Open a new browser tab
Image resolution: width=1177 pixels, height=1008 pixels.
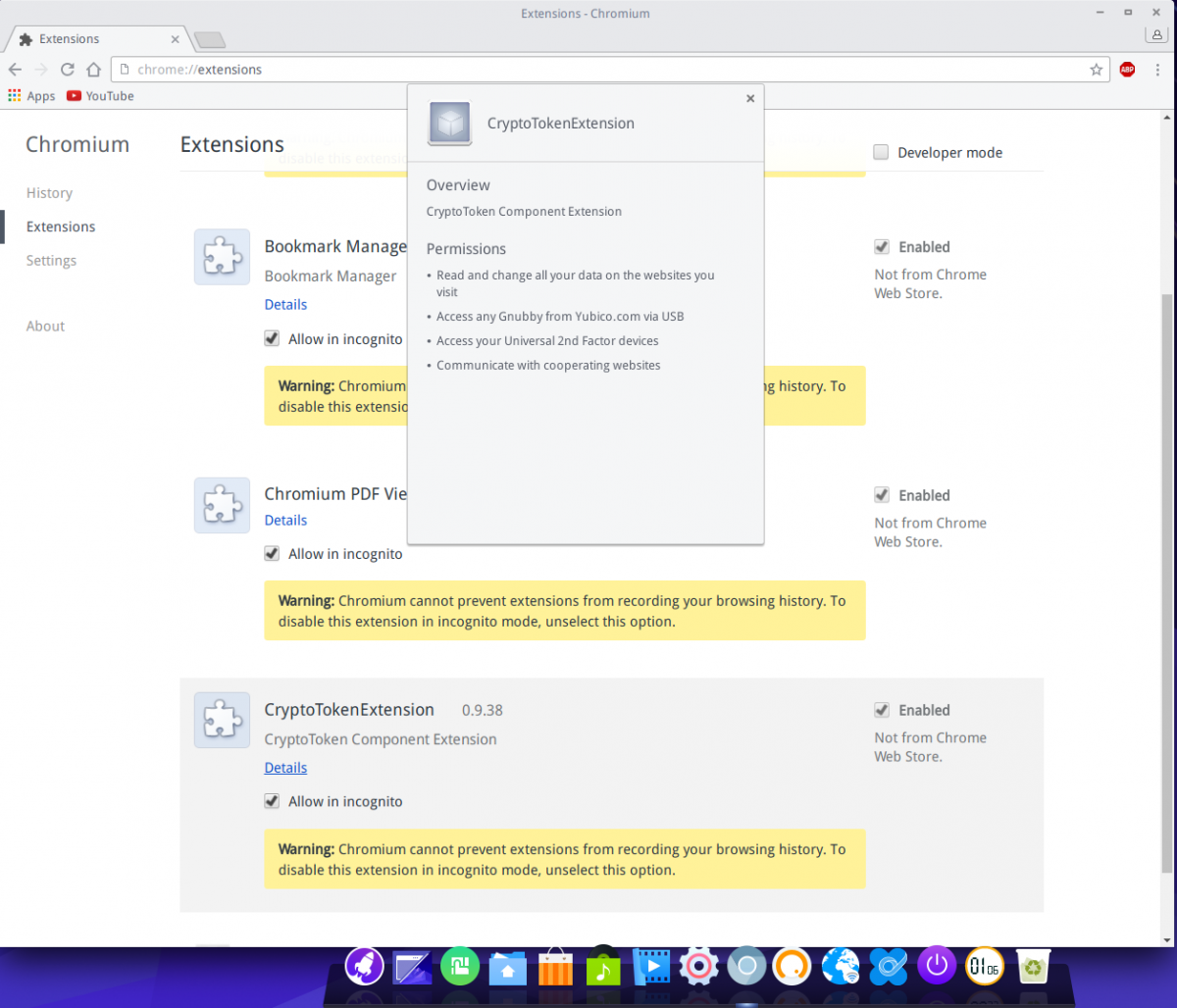[210, 40]
